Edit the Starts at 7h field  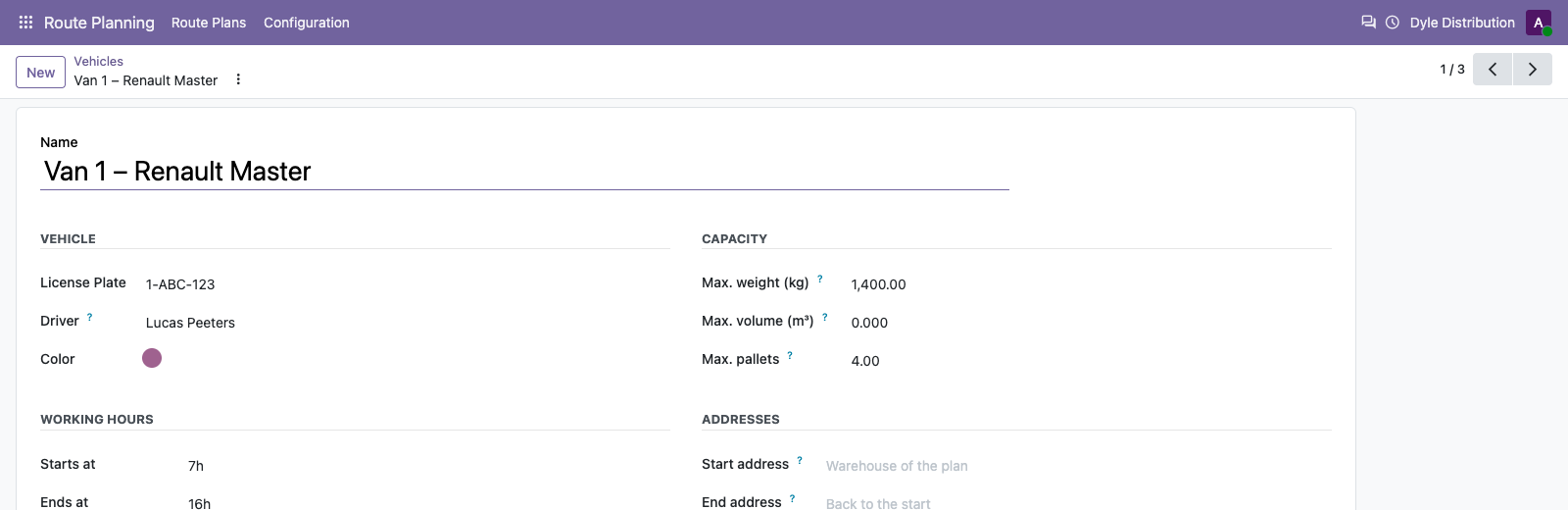(427, 466)
